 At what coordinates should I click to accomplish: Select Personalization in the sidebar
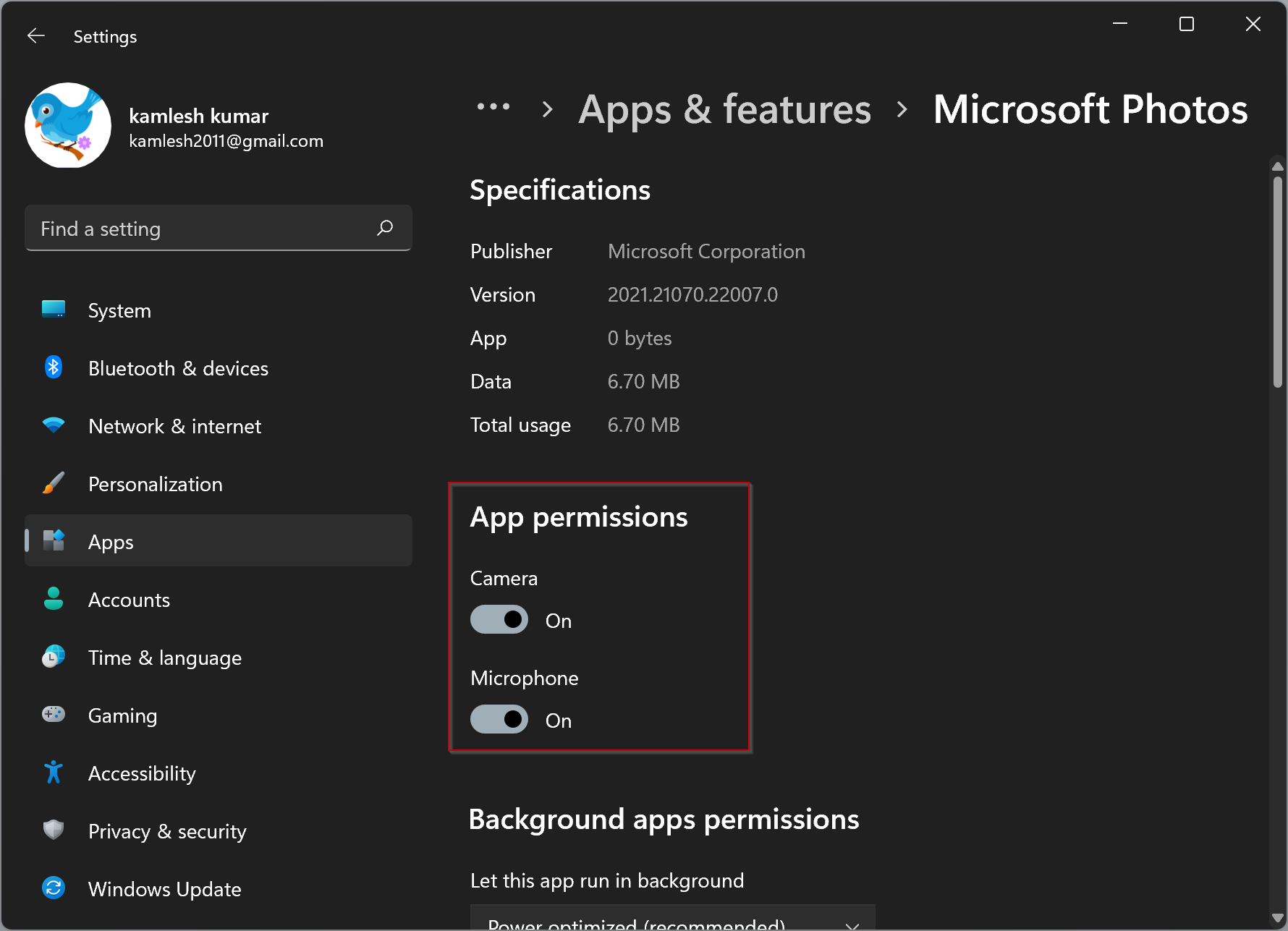pyautogui.click(x=219, y=484)
